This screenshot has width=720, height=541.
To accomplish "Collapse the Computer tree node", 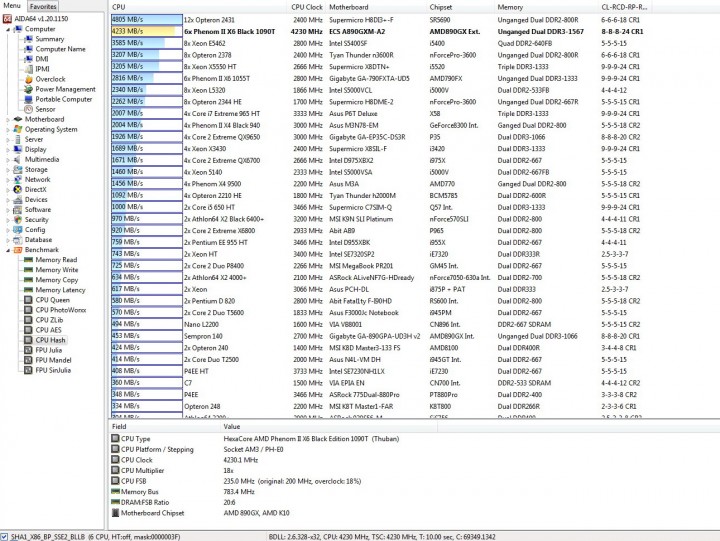I will point(8,29).
